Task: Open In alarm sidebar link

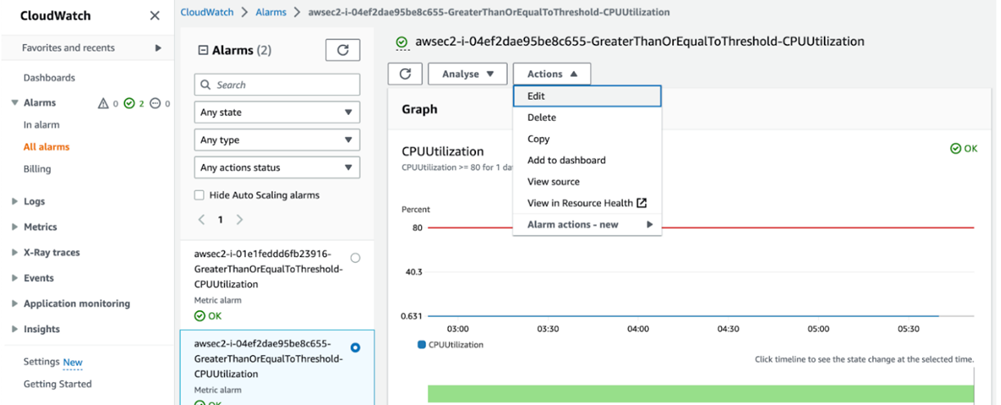Action: pos(41,125)
